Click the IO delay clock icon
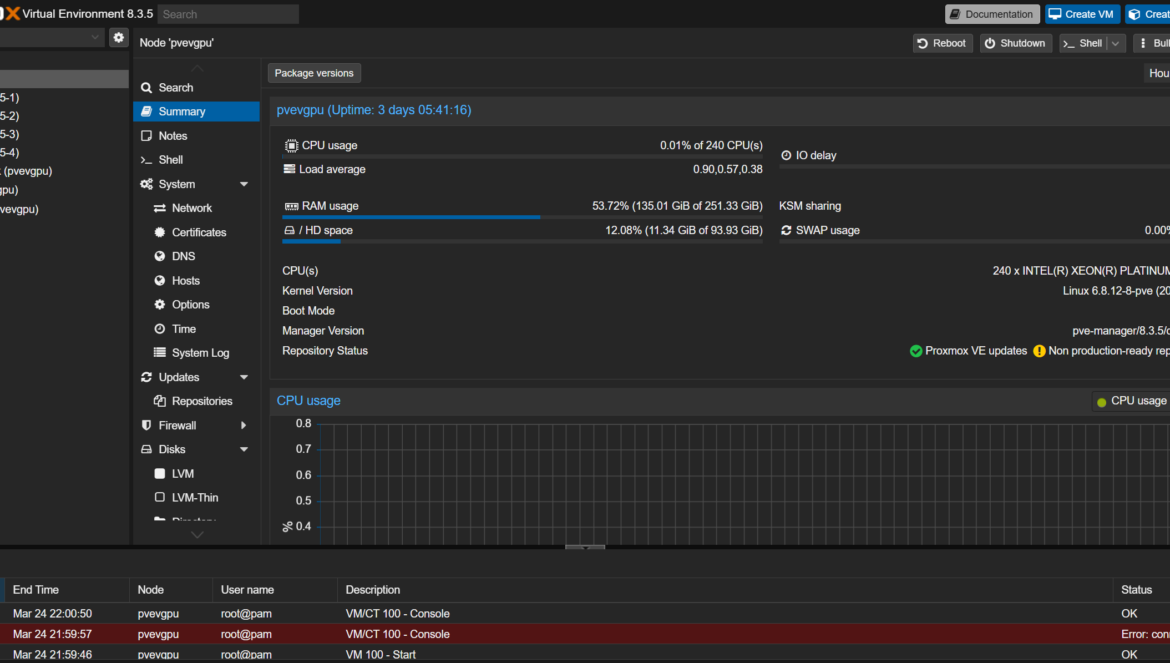This screenshot has width=1170, height=663. (786, 155)
